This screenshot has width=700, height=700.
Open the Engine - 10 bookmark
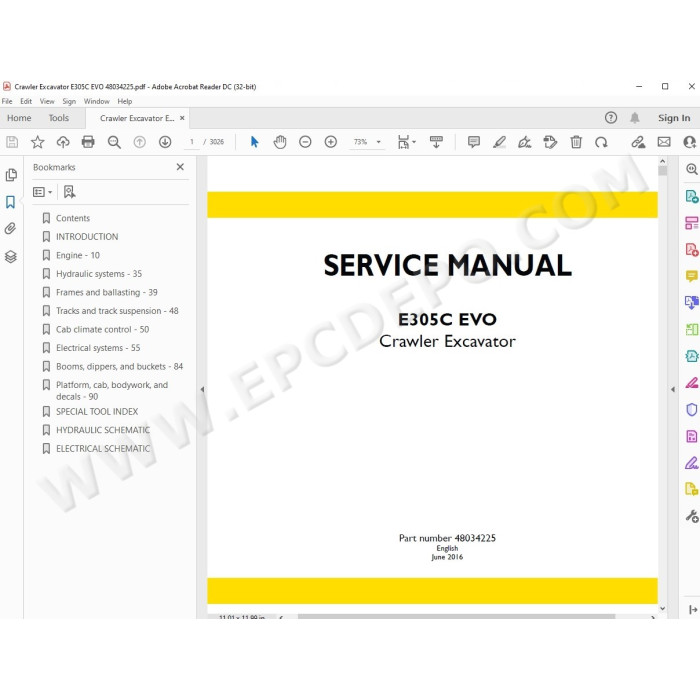78,255
